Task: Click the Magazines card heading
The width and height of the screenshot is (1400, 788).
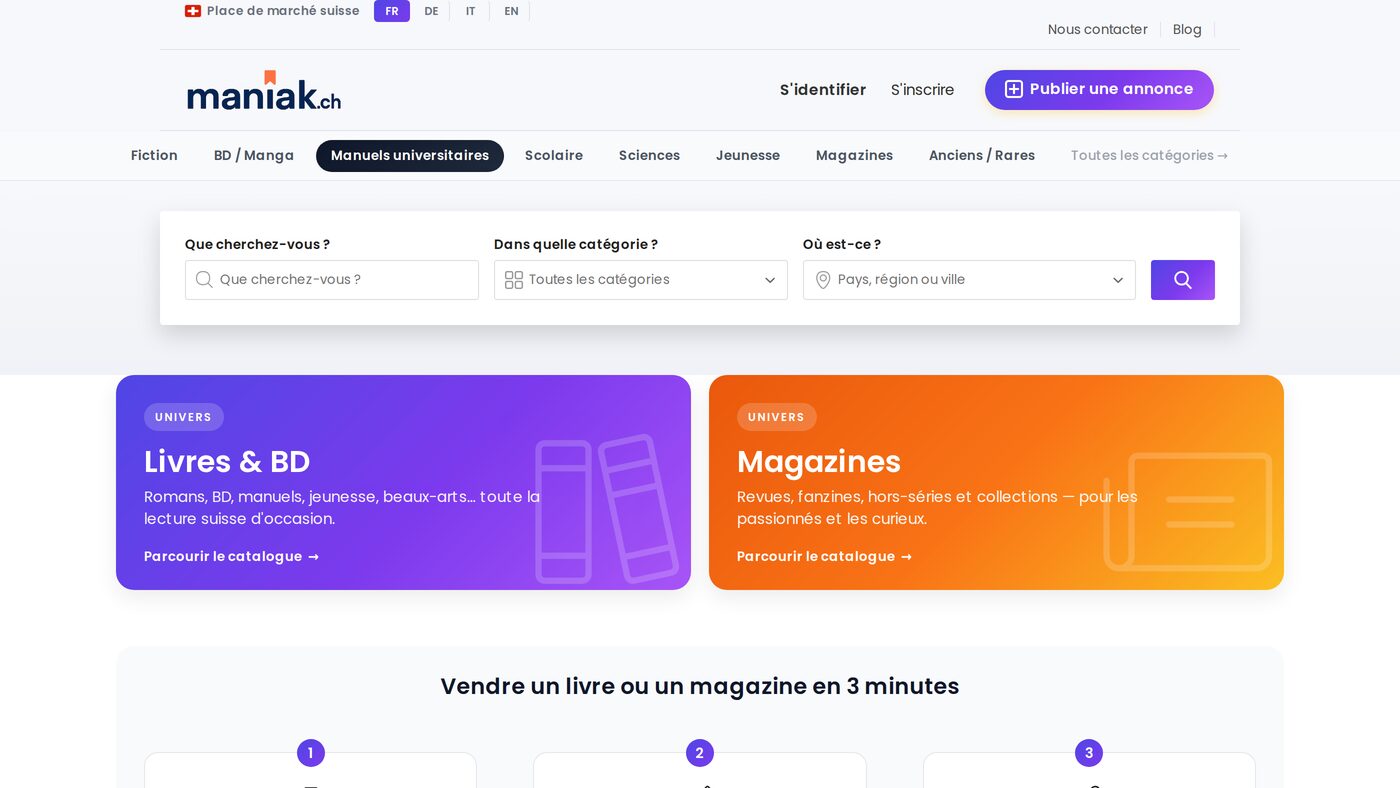Action: point(819,462)
